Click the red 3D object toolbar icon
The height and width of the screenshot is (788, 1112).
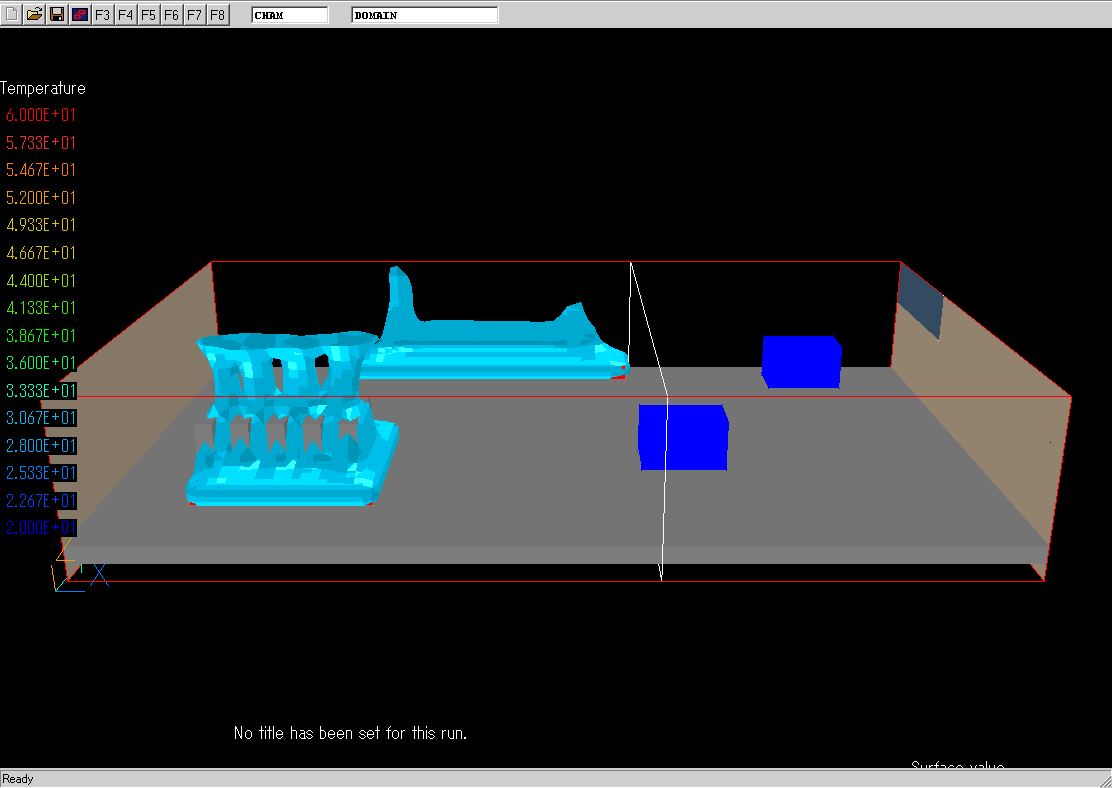click(x=80, y=15)
